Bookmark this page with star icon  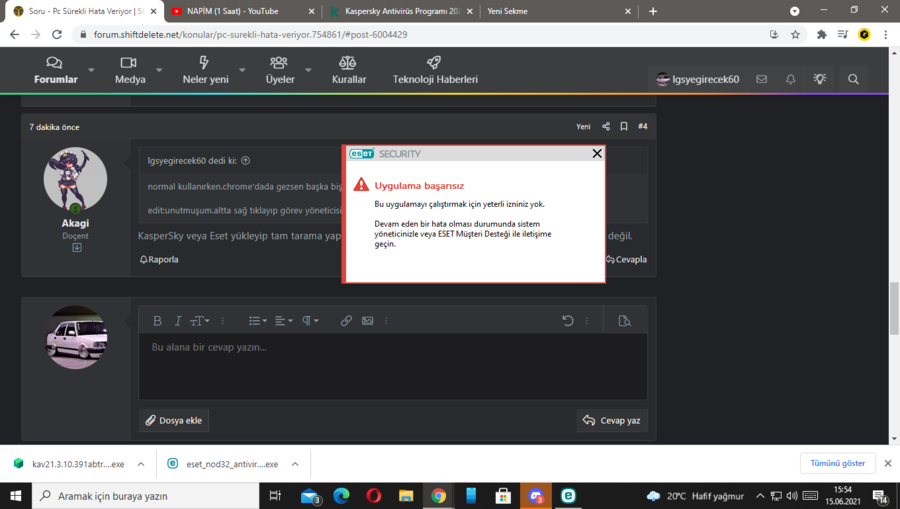[x=795, y=34]
